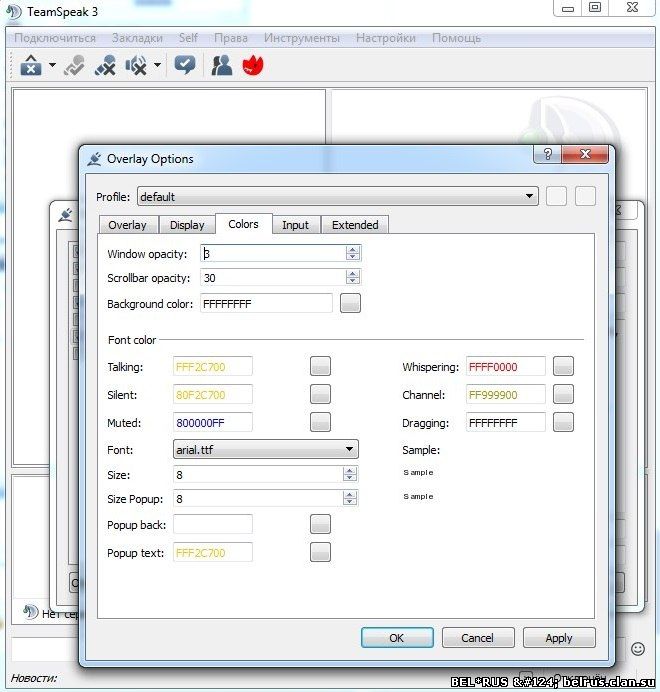Open the Muted color picker swatch
The height and width of the screenshot is (692, 660).
click(320, 422)
